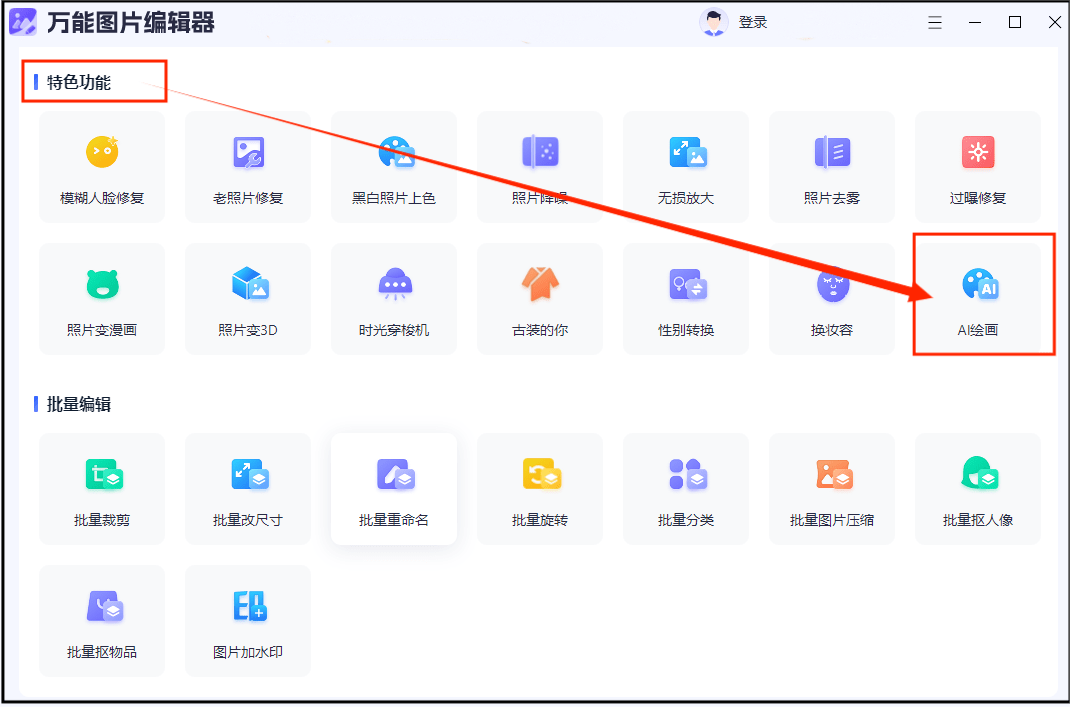Viewport: 1070px width, 707px height.
Task: Open the hamburger menu in title bar
Action: [935, 22]
